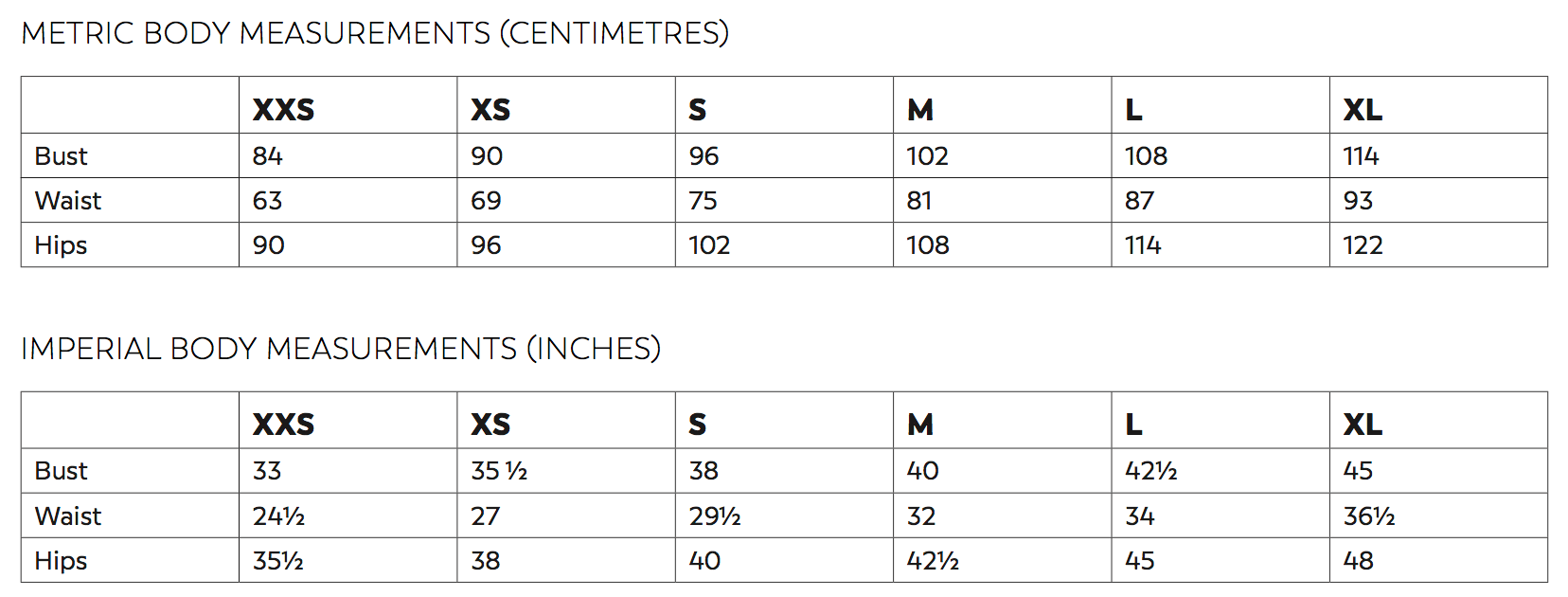The width and height of the screenshot is (1568, 597).
Task: Click the Bust row label in imperial table
Action: [61, 471]
